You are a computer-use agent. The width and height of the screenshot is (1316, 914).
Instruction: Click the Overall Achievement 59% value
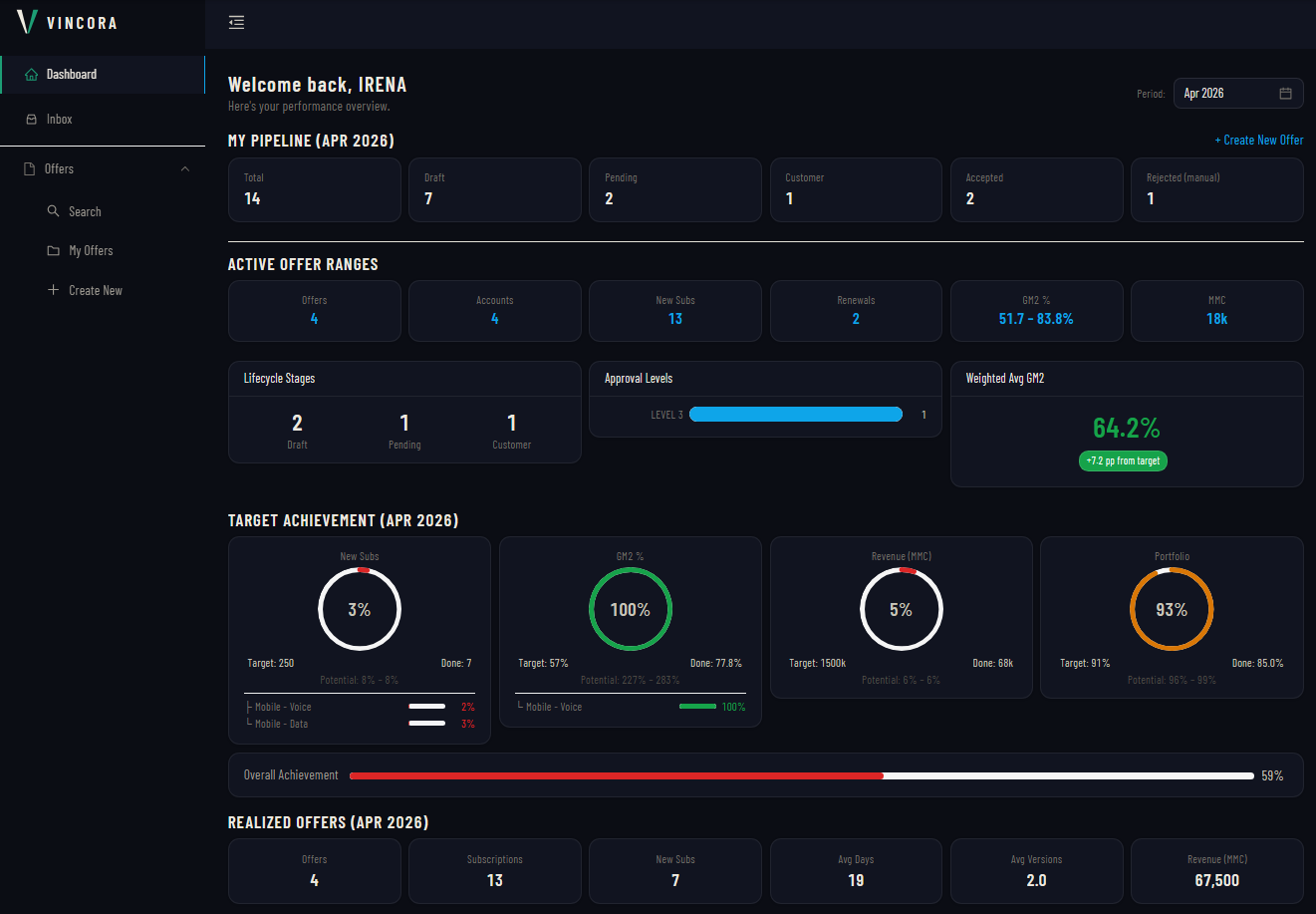pyautogui.click(x=1272, y=775)
